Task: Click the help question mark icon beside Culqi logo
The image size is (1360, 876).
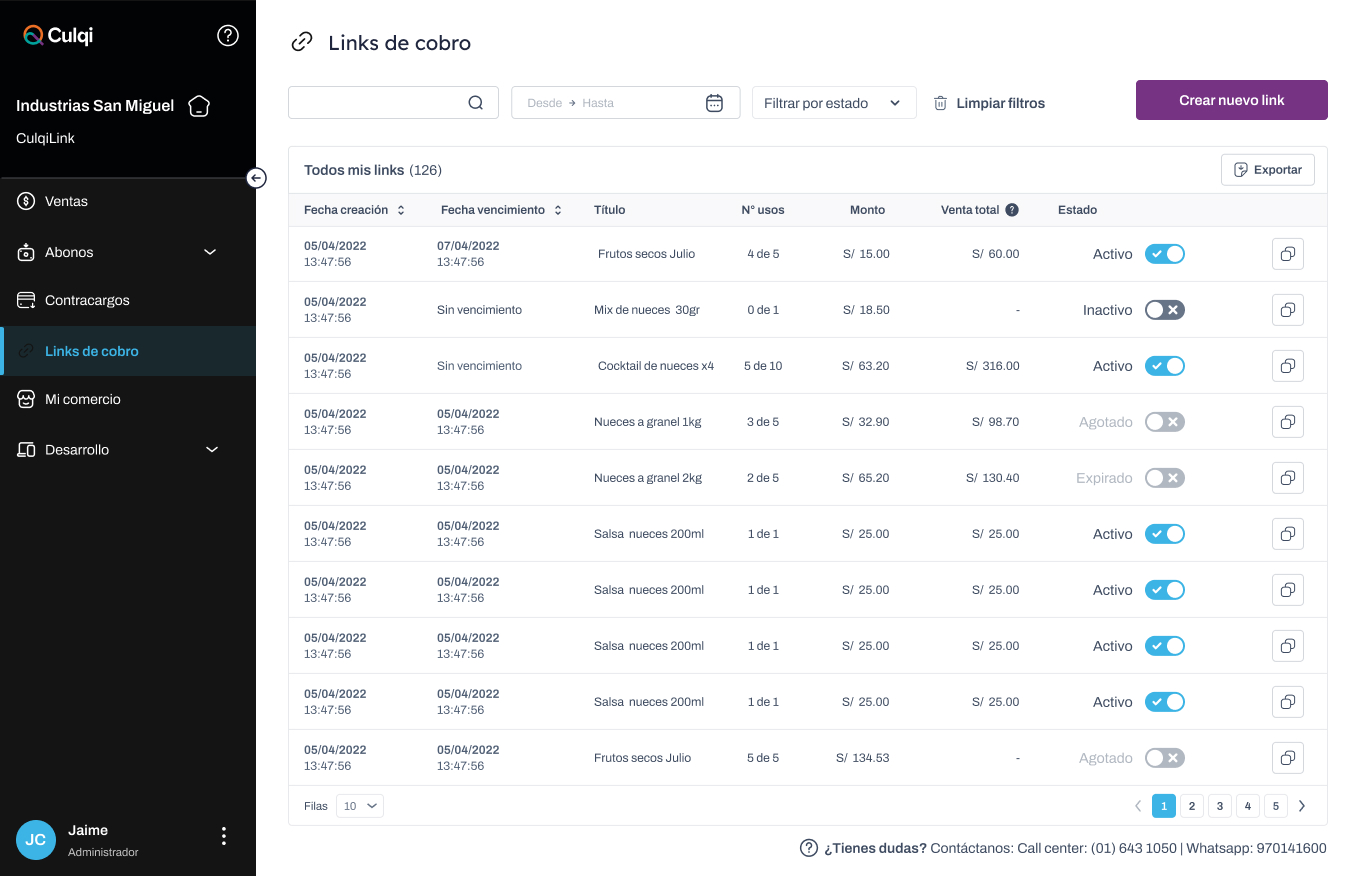Action: click(x=228, y=36)
